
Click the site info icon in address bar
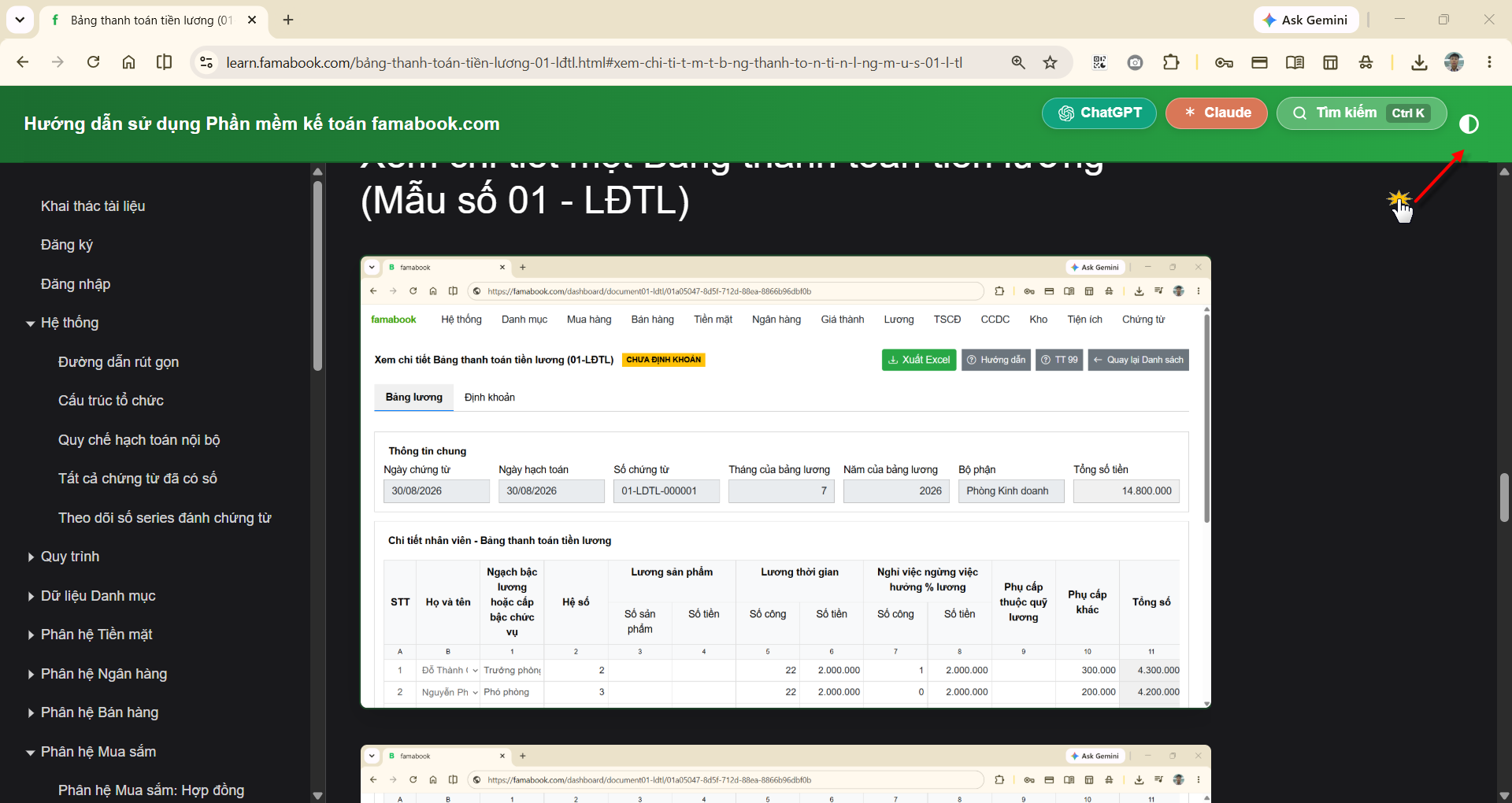[206, 62]
